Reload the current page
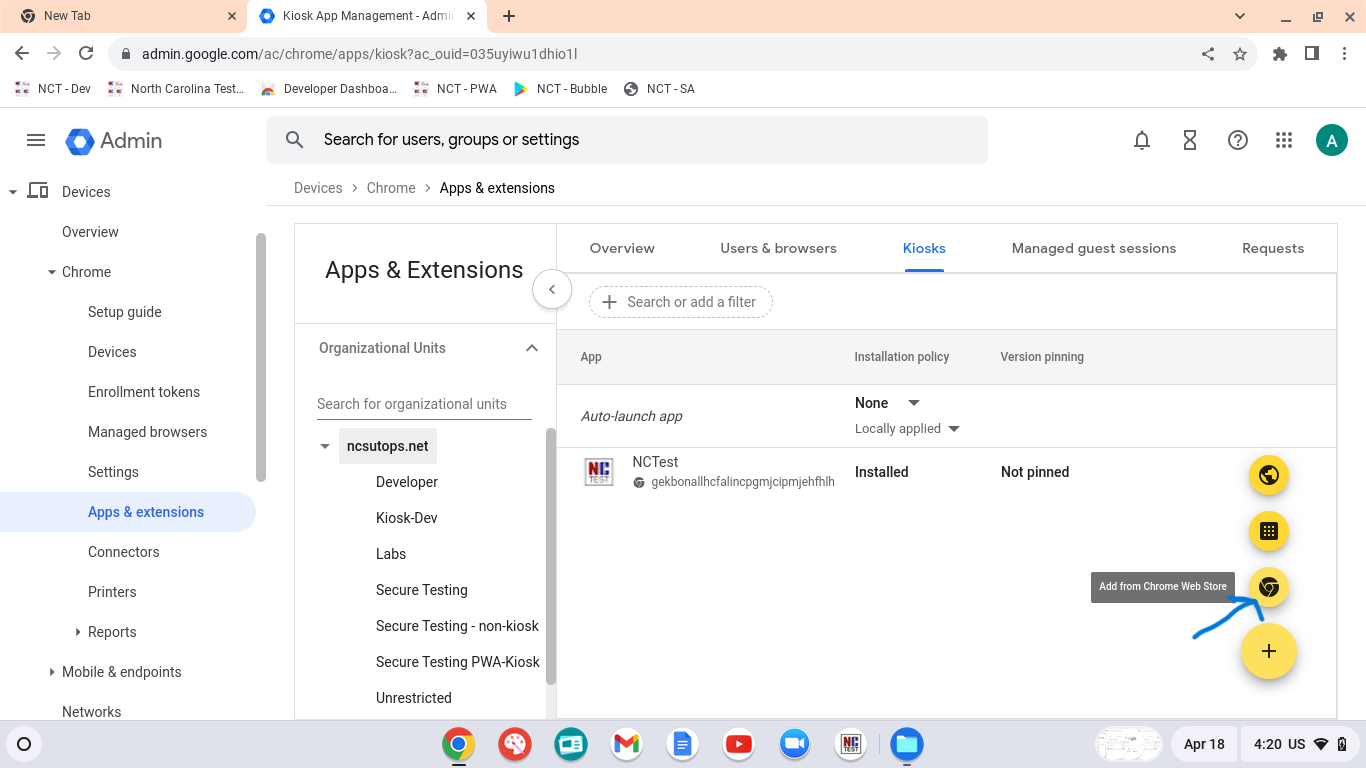Viewport: 1366px width, 768px height. tap(86, 54)
